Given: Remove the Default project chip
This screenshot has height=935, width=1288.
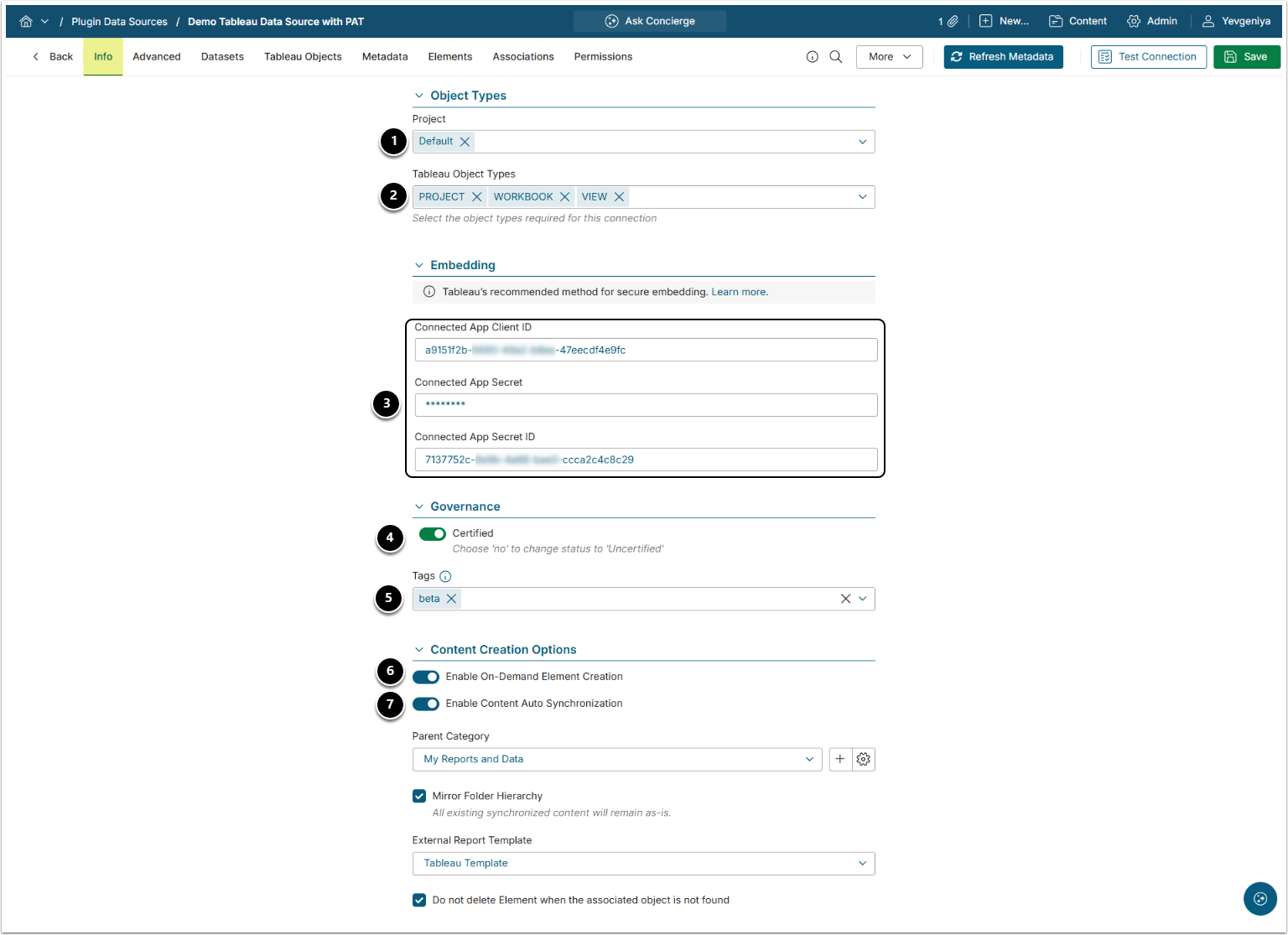Looking at the screenshot, I should 465,142.
